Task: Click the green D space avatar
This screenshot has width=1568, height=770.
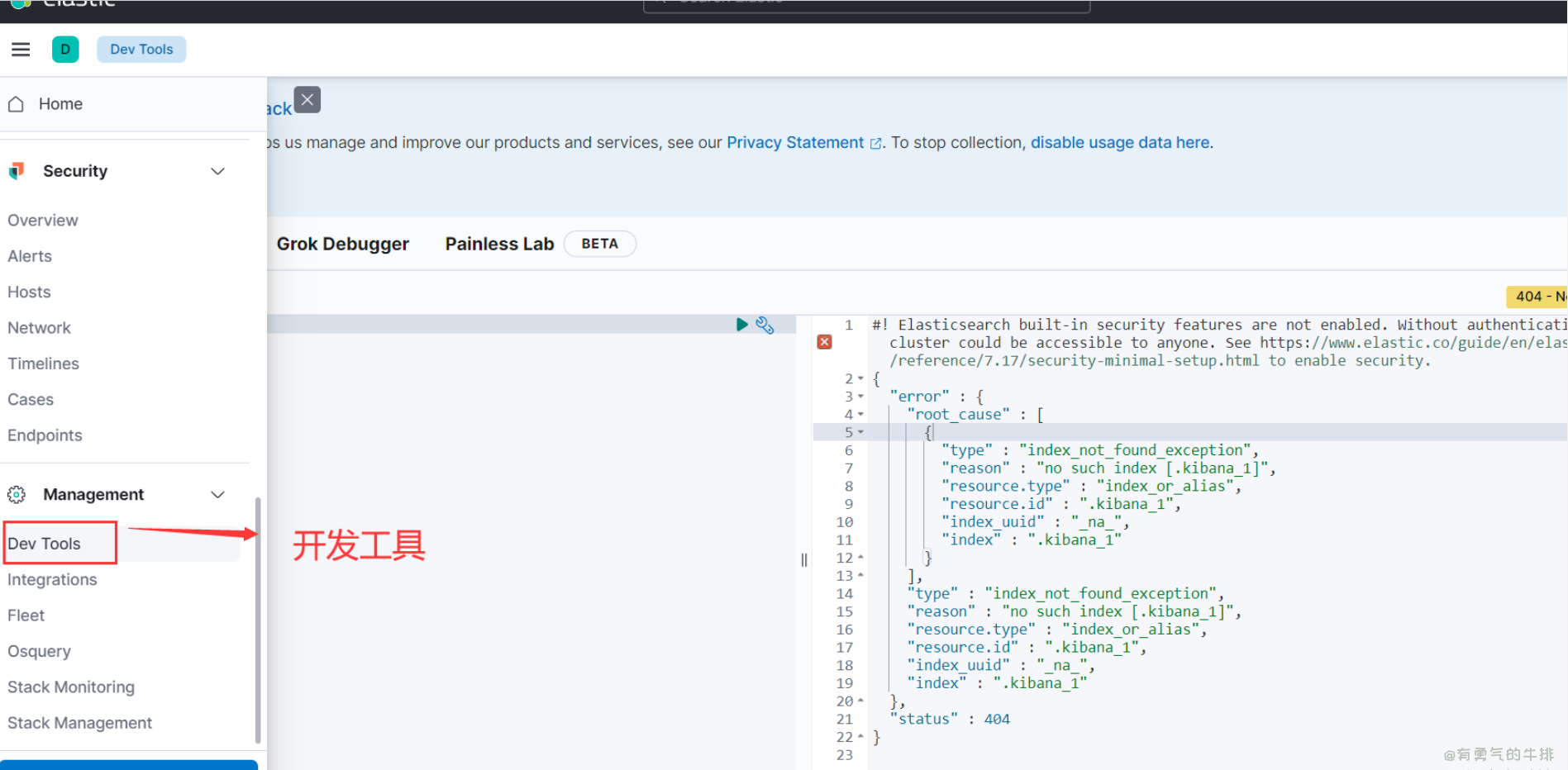Action: tap(65, 50)
